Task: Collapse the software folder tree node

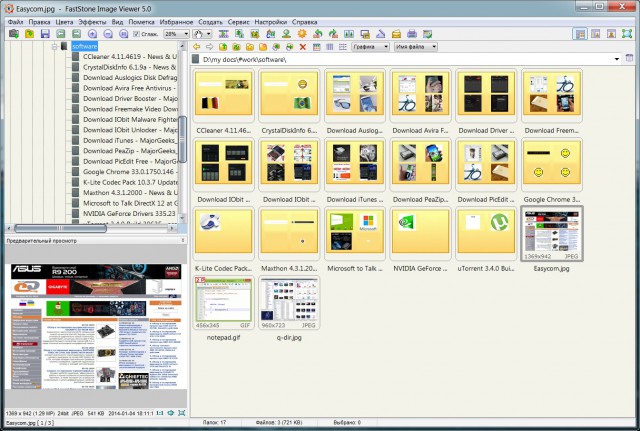Action: (x=54, y=47)
